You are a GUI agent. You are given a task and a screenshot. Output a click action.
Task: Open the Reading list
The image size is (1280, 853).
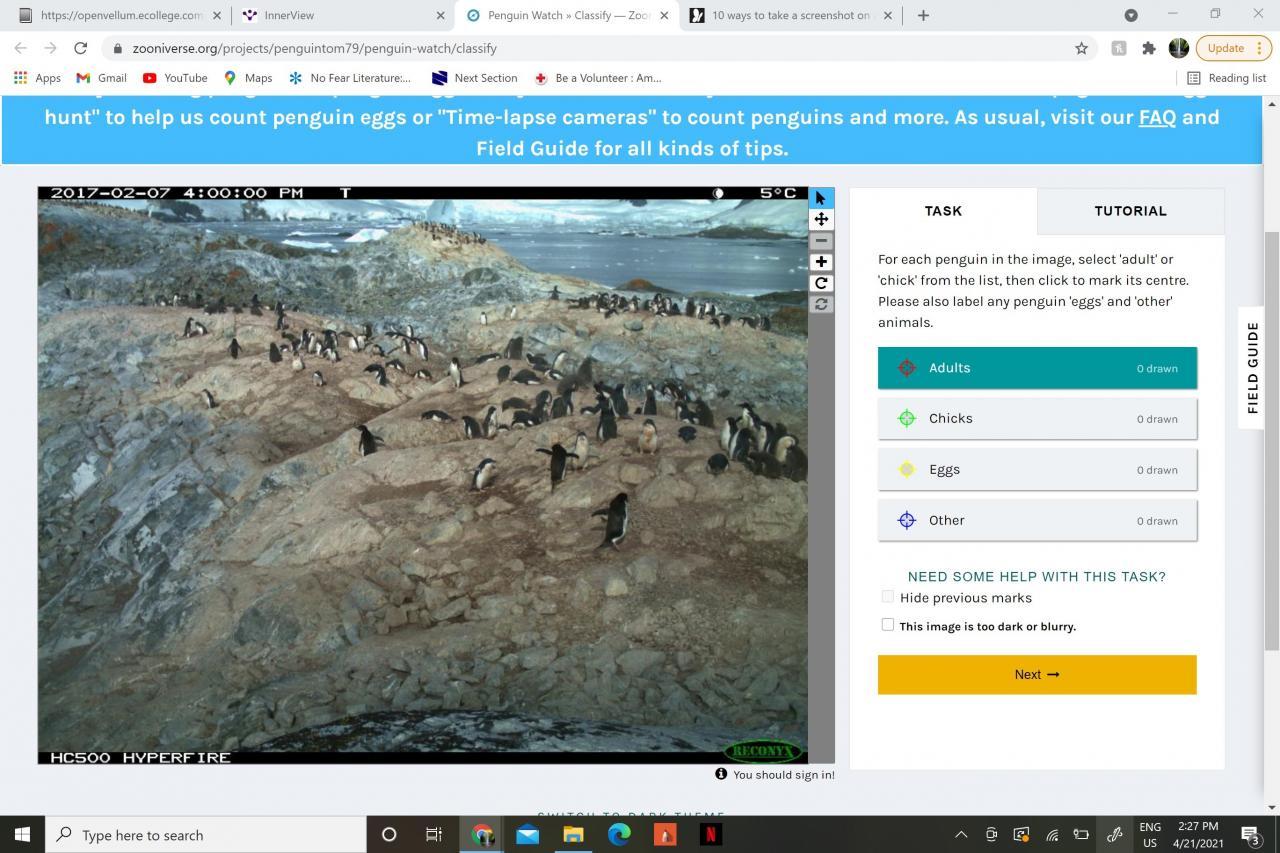1226,78
